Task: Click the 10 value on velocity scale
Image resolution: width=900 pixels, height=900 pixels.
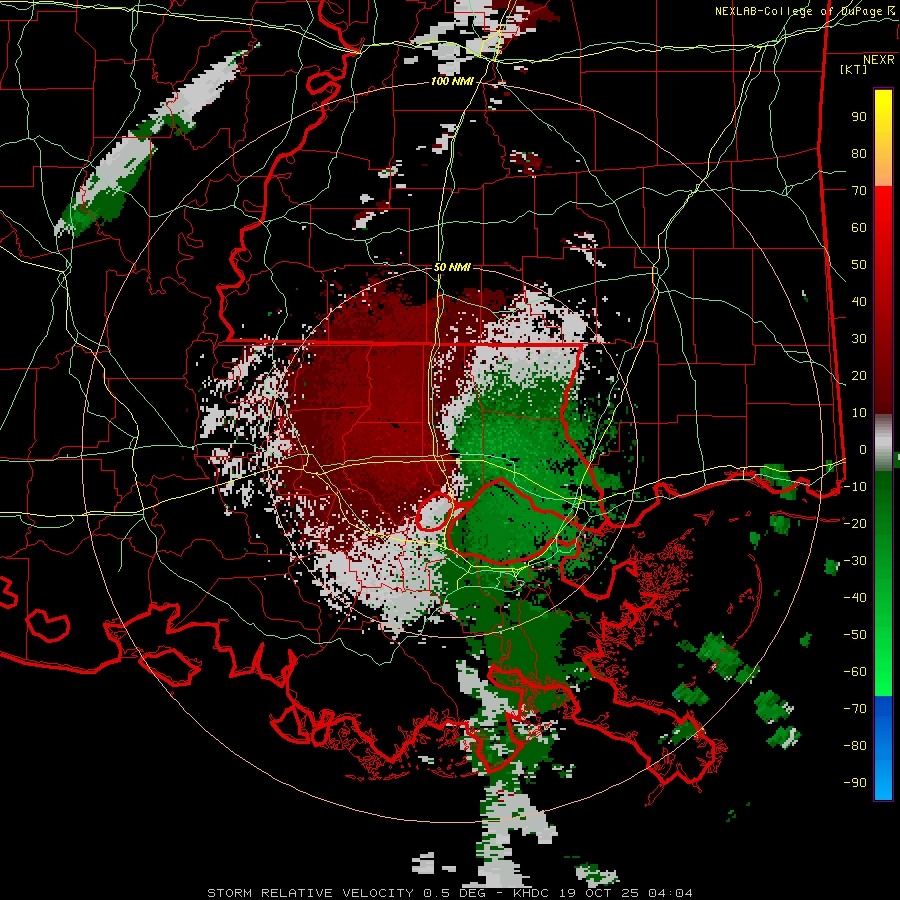Action: point(859,413)
